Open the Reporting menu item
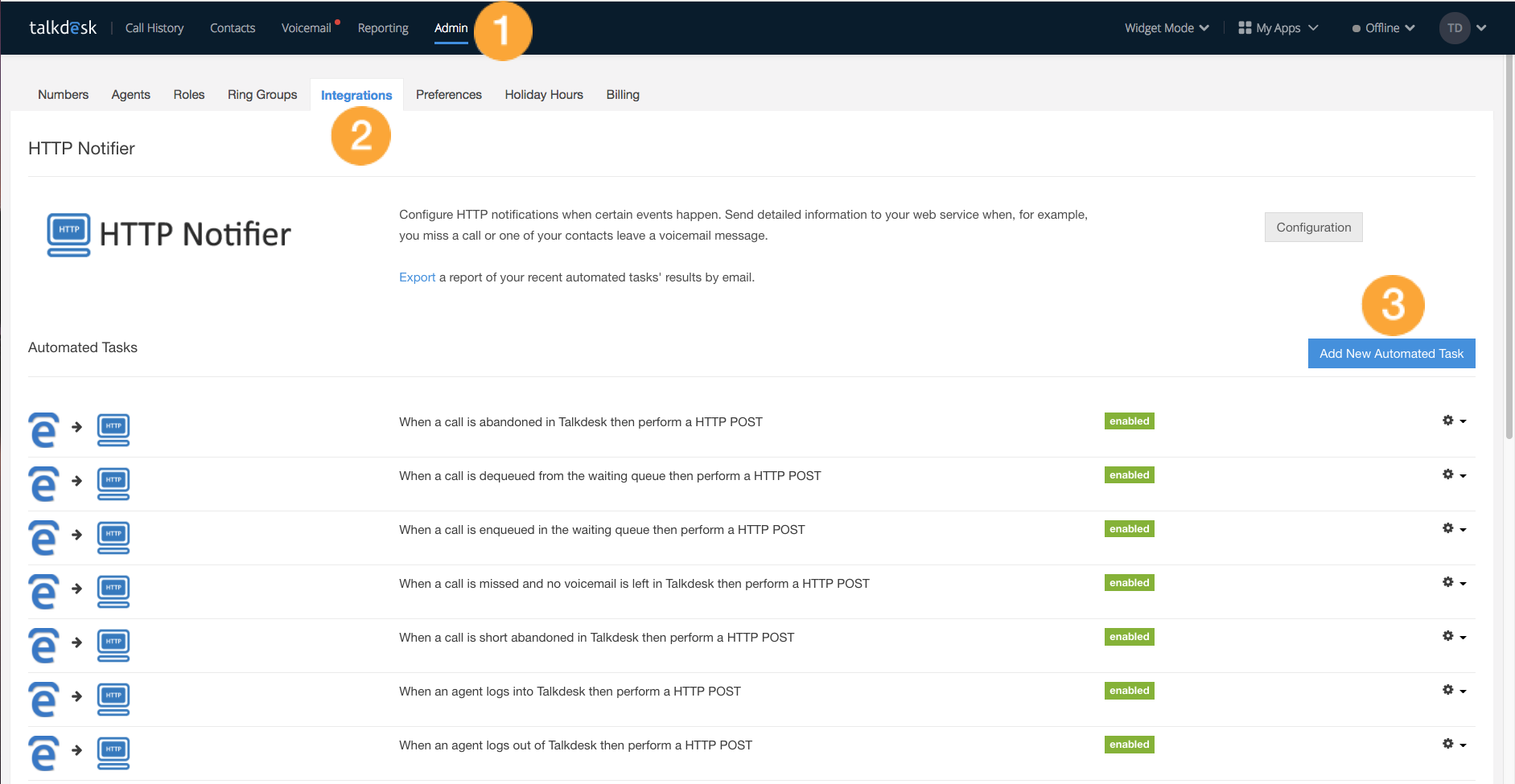1515x784 pixels. [x=383, y=27]
